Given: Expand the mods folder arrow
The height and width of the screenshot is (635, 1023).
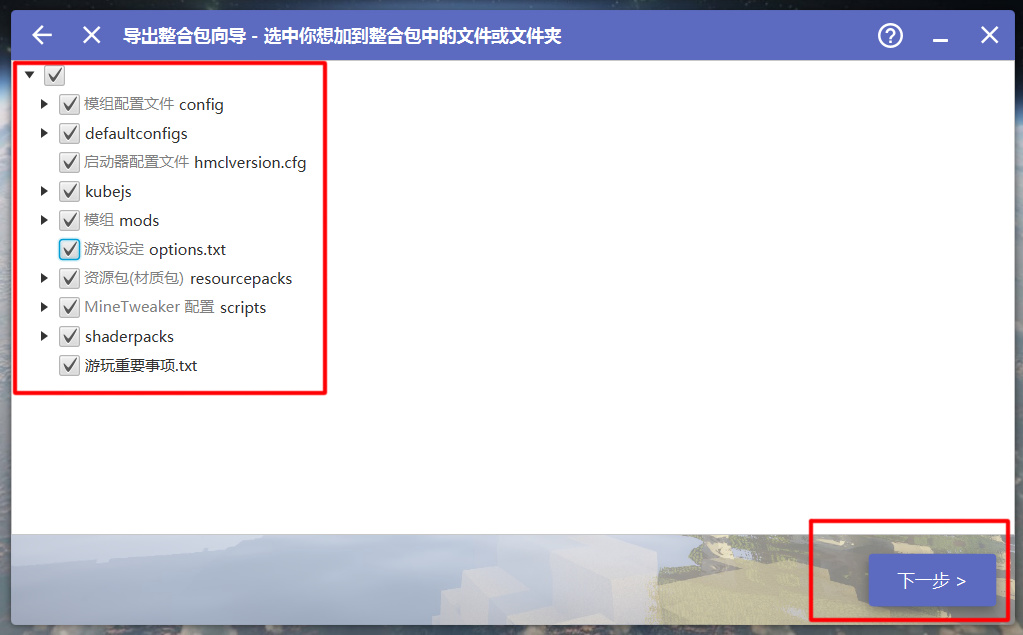Looking at the screenshot, I should pyautogui.click(x=44, y=220).
